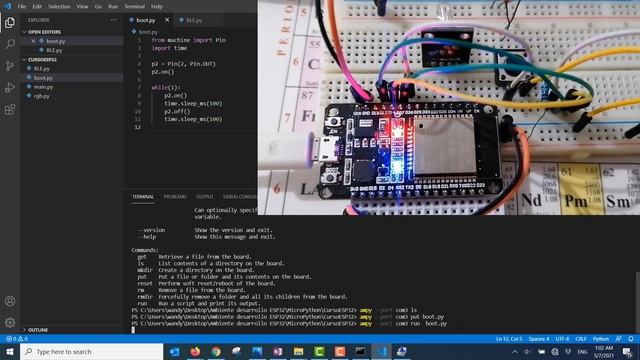
Task: Open green Camtasia icon in taskbar
Action: point(319,351)
